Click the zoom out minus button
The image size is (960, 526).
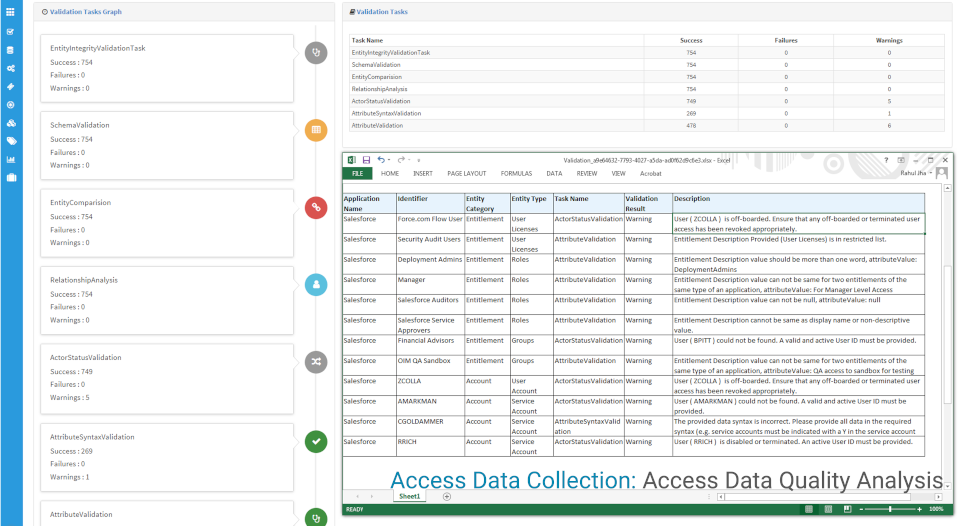(x=861, y=509)
